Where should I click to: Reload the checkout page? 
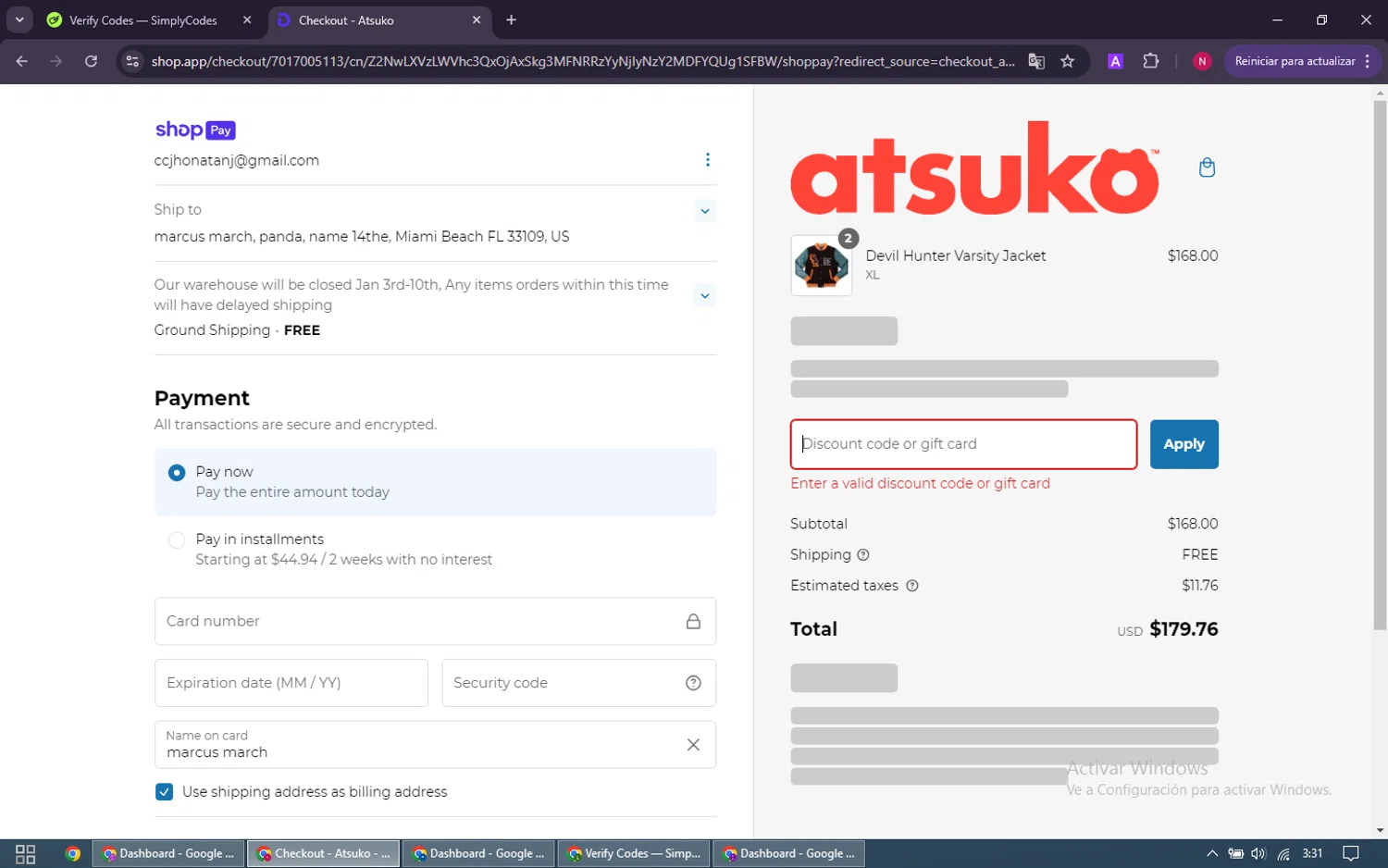point(91,61)
